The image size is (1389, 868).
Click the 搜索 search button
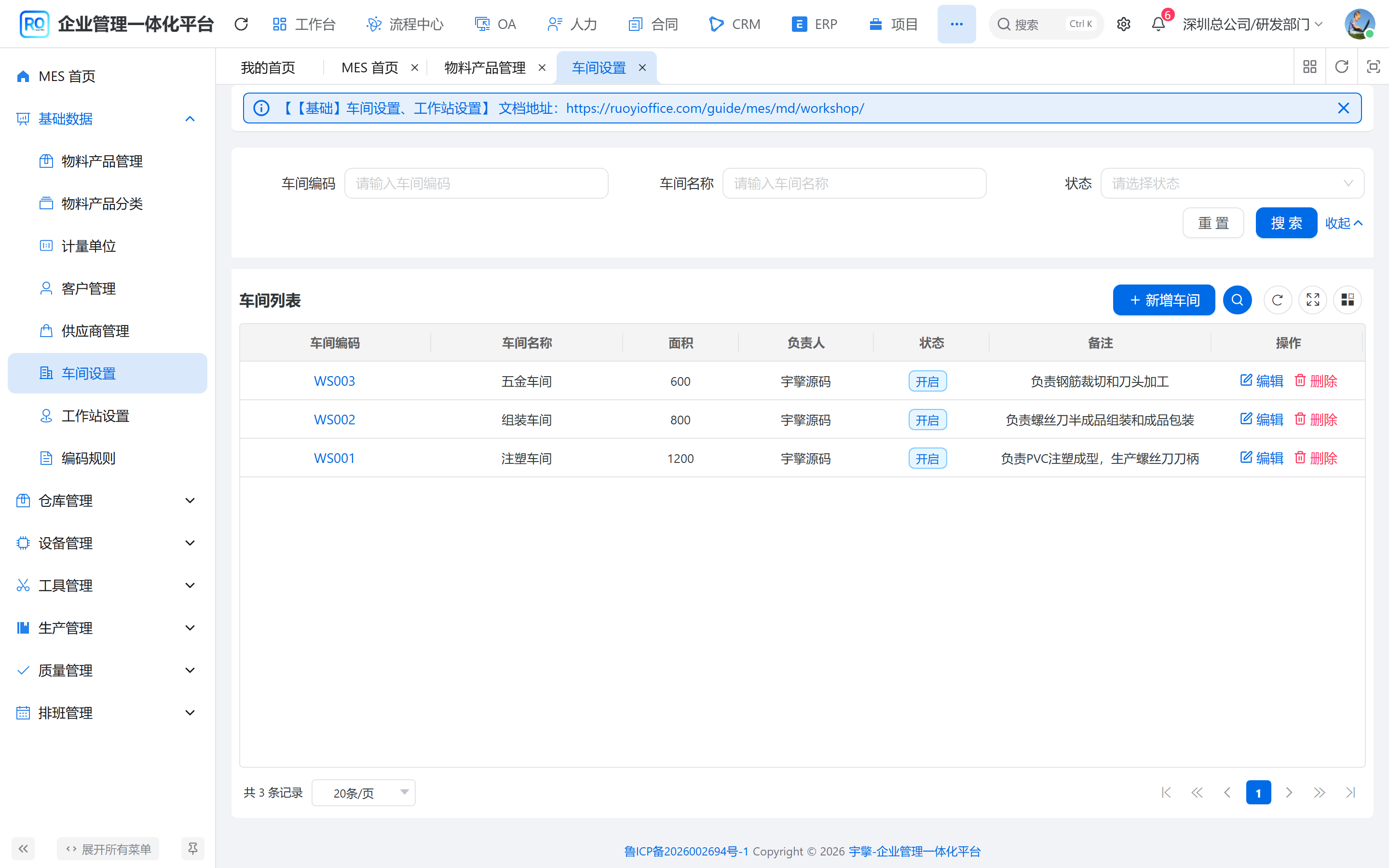click(x=1286, y=223)
